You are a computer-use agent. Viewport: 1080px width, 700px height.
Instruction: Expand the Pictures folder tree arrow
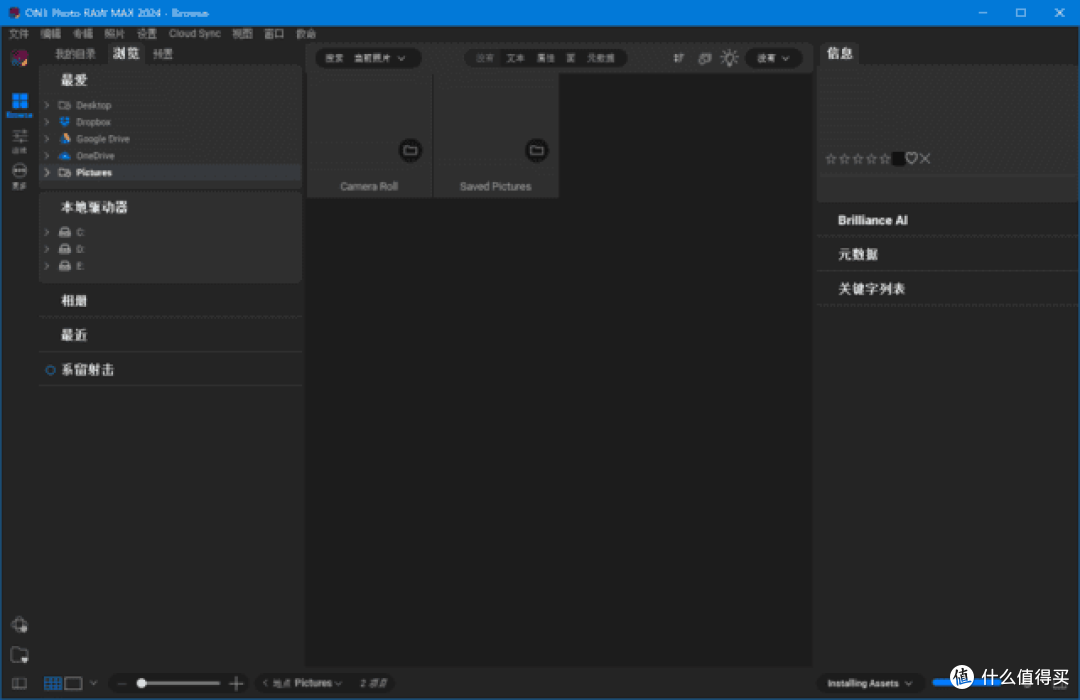47,172
